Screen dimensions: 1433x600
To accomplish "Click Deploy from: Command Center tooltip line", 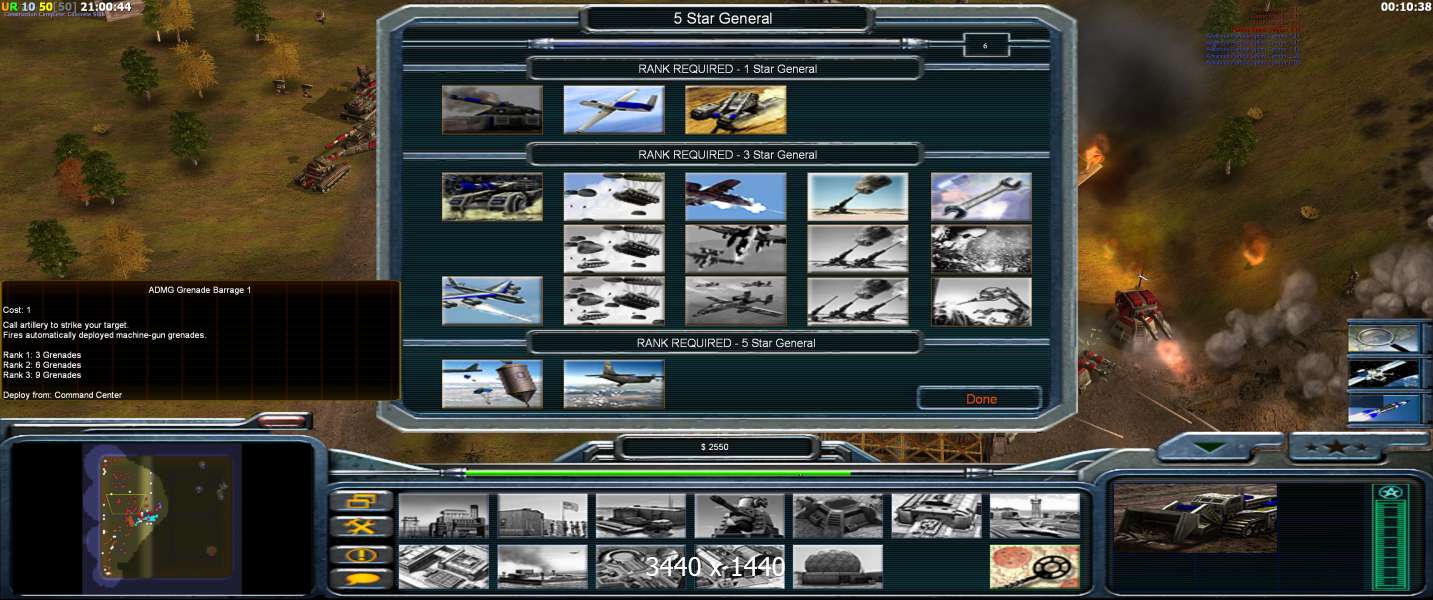I will 63,395.
